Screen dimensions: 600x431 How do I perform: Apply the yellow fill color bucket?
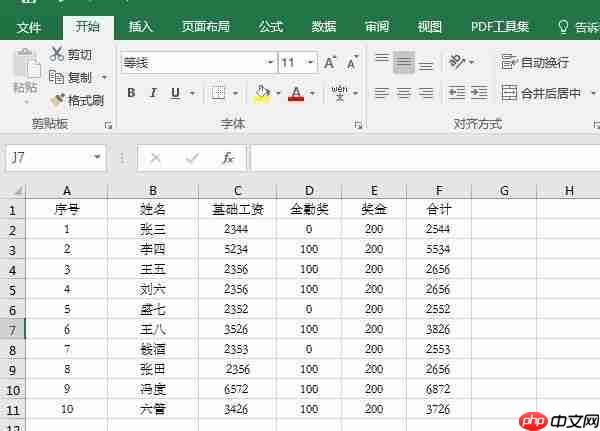pyautogui.click(x=262, y=93)
